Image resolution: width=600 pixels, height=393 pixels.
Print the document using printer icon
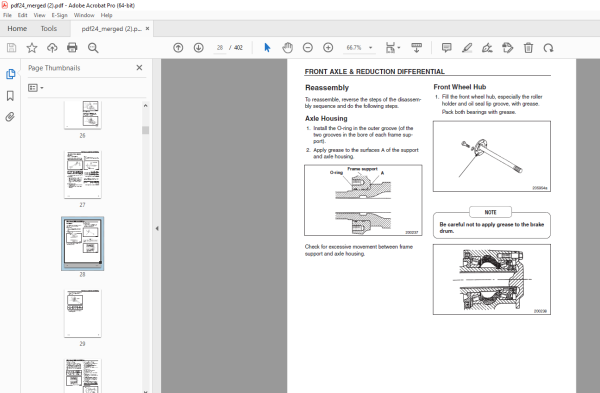pyautogui.click(x=72, y=48)
